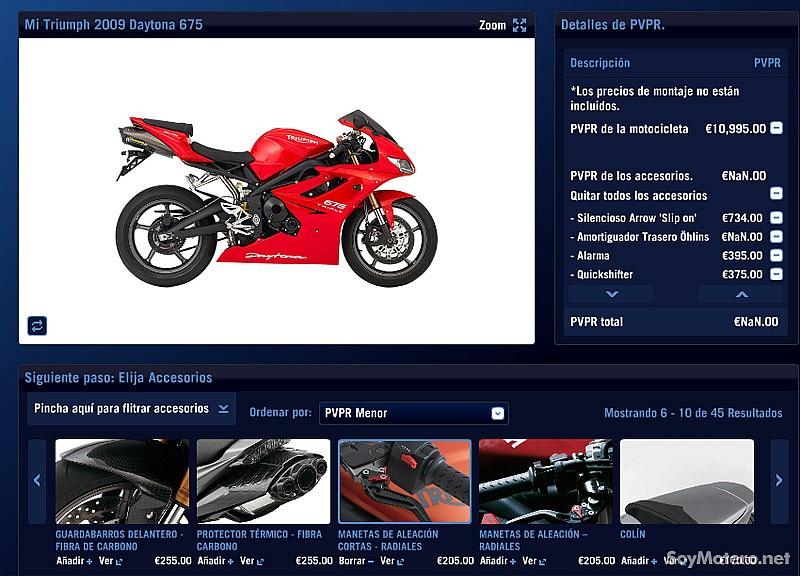The width and height of the screenshot is (800, 576).
Task: Click the Protector Térmico - Fibra Carbono title
Action: pos(259,540)
